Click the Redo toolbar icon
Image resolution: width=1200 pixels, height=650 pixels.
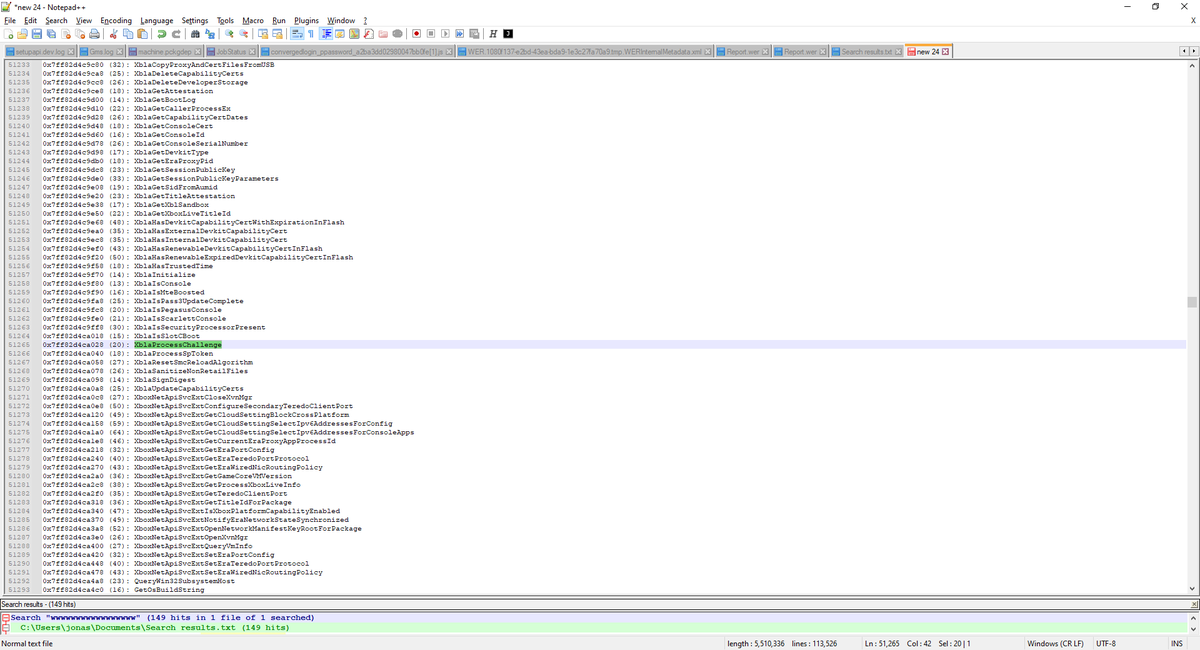[176, 34]
